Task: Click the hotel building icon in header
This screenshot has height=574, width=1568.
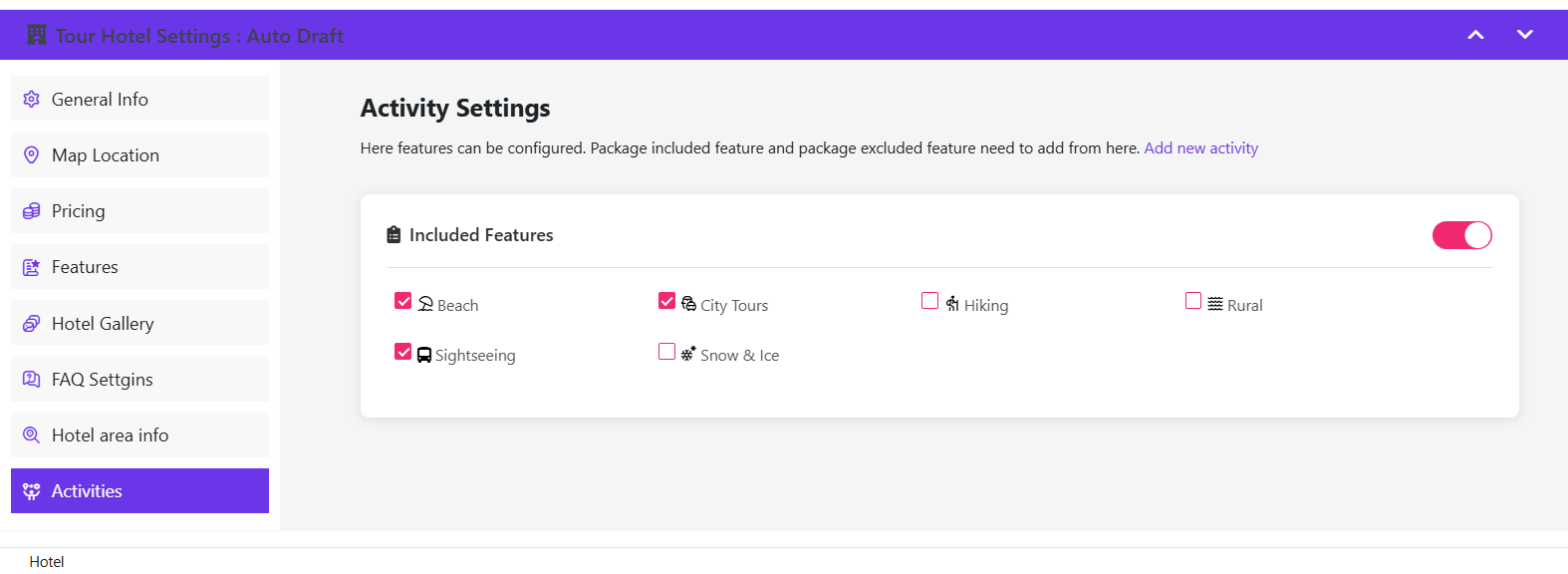Action: click(x=37, y=36)
